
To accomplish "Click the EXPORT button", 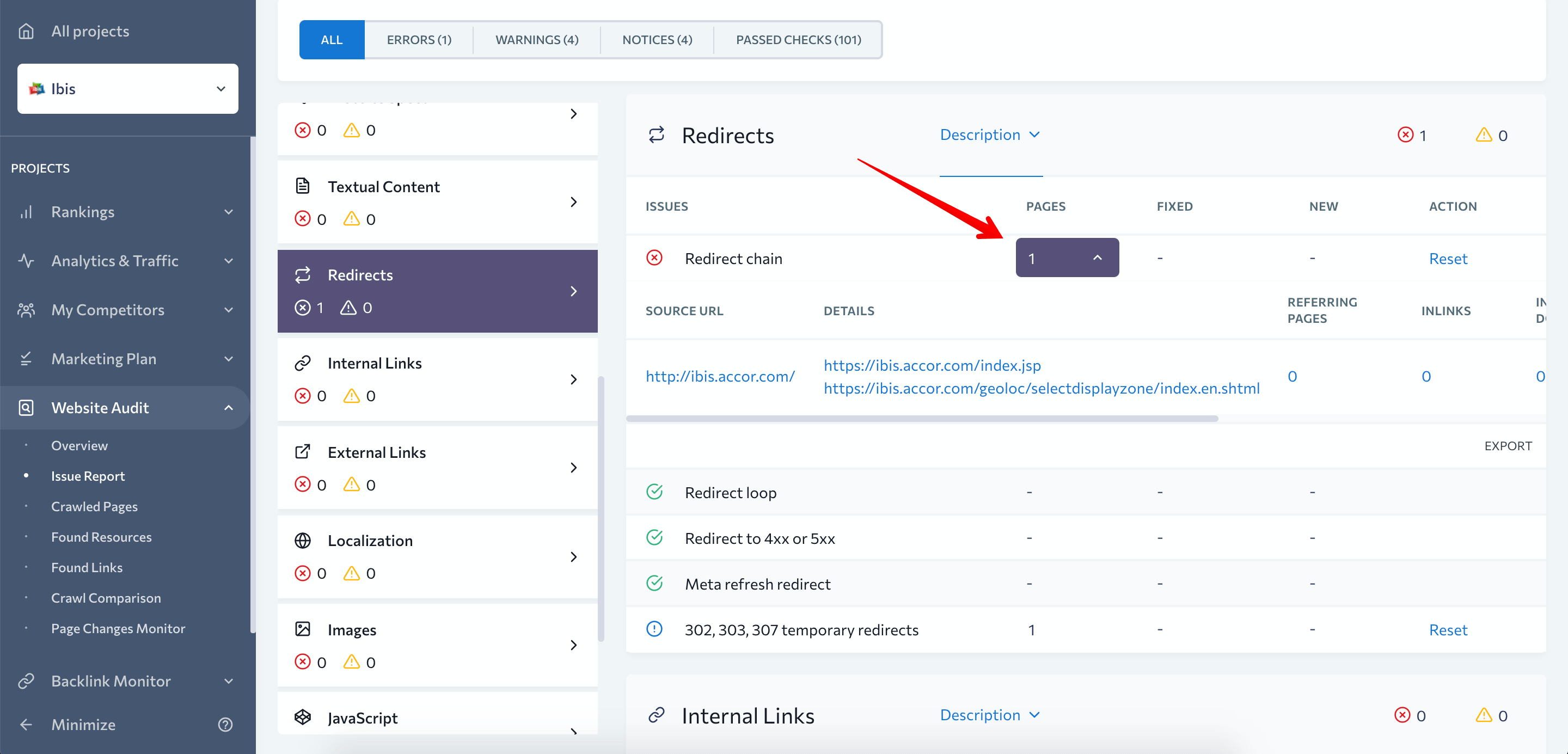I will pos(1508,445).
